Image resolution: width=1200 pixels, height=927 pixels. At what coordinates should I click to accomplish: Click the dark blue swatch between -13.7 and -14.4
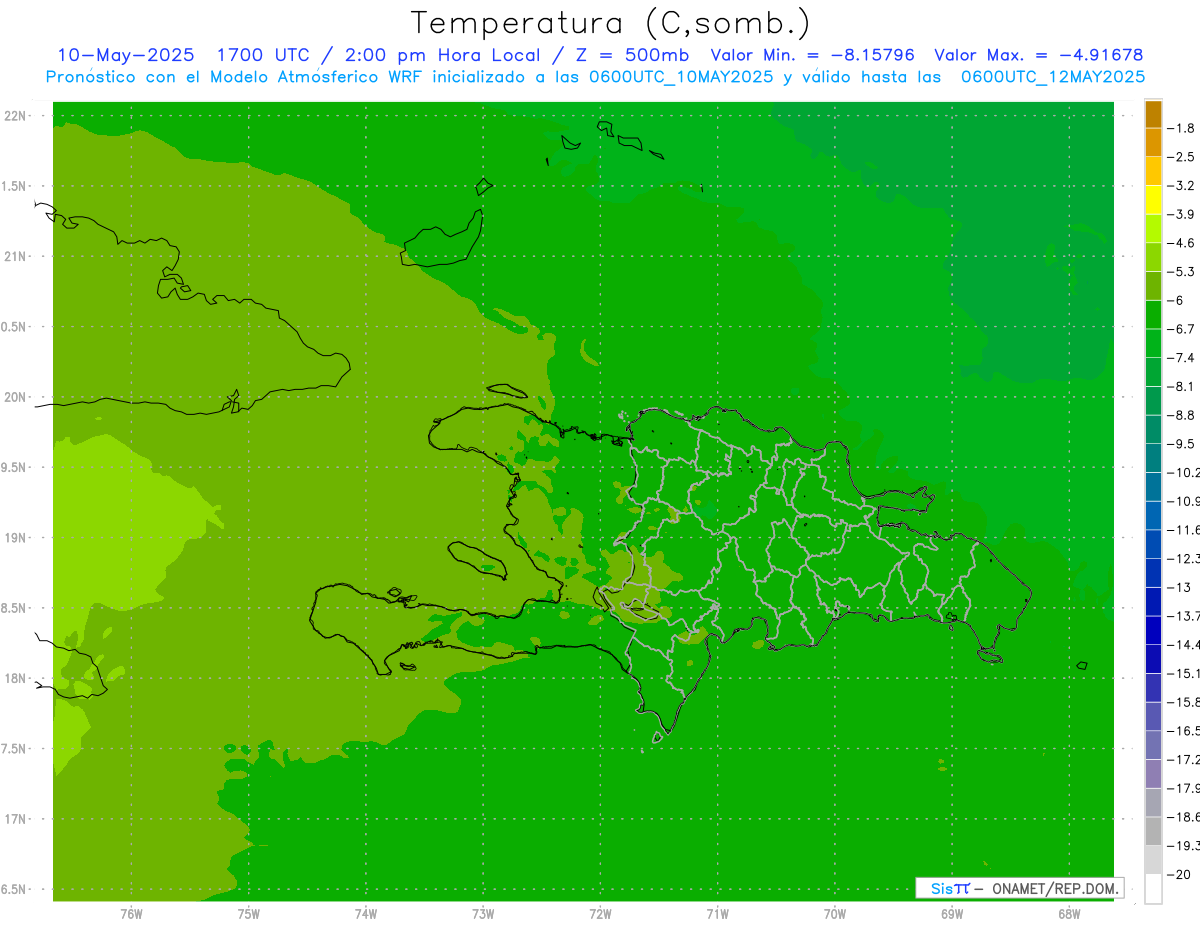1153,630
